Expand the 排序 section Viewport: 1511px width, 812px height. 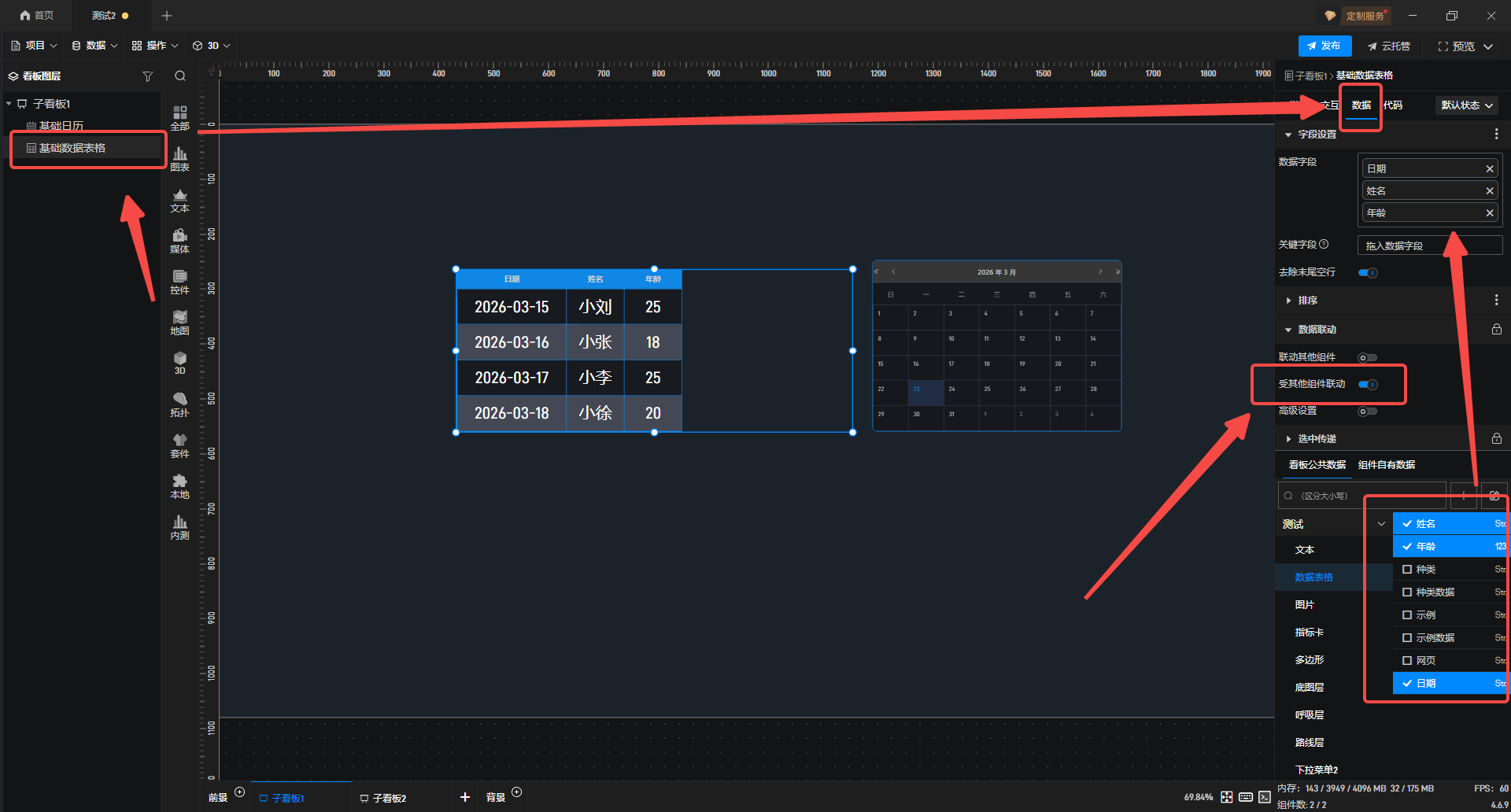click(1307, 301)
